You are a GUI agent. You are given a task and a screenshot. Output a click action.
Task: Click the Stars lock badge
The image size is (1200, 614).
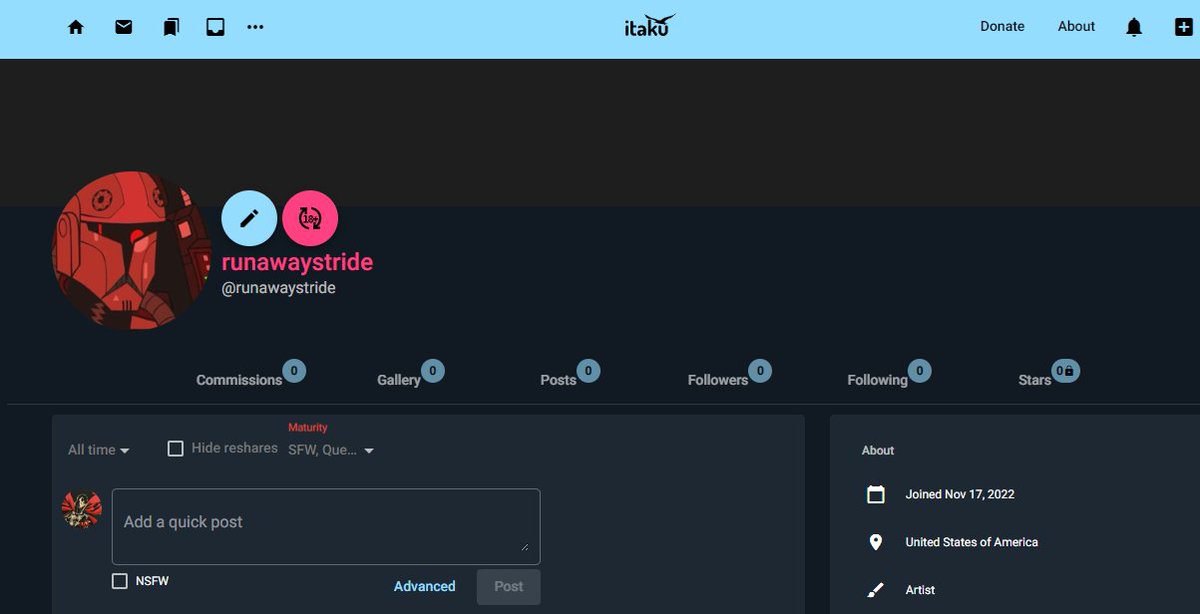tap(1065, 371)
